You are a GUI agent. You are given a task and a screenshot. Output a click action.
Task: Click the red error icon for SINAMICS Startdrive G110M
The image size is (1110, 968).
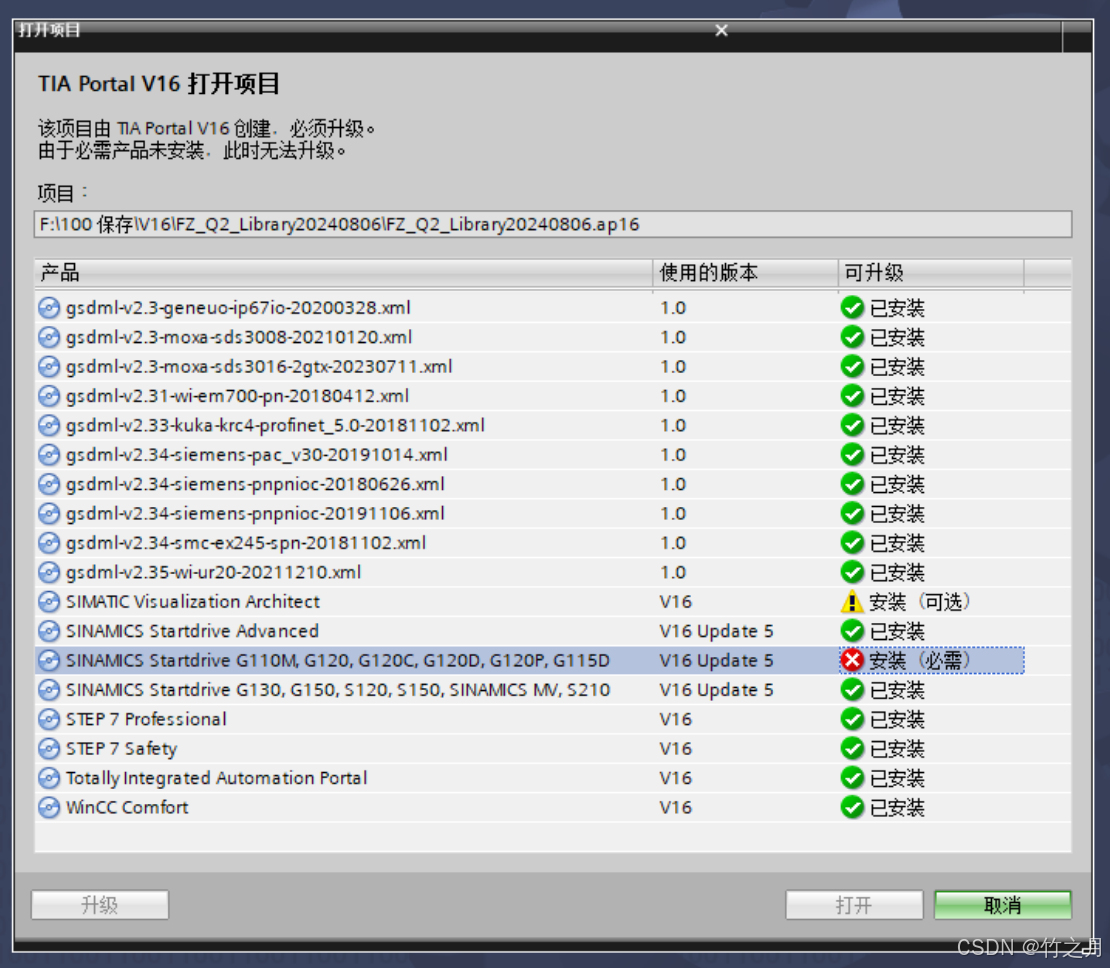(852, 661)
